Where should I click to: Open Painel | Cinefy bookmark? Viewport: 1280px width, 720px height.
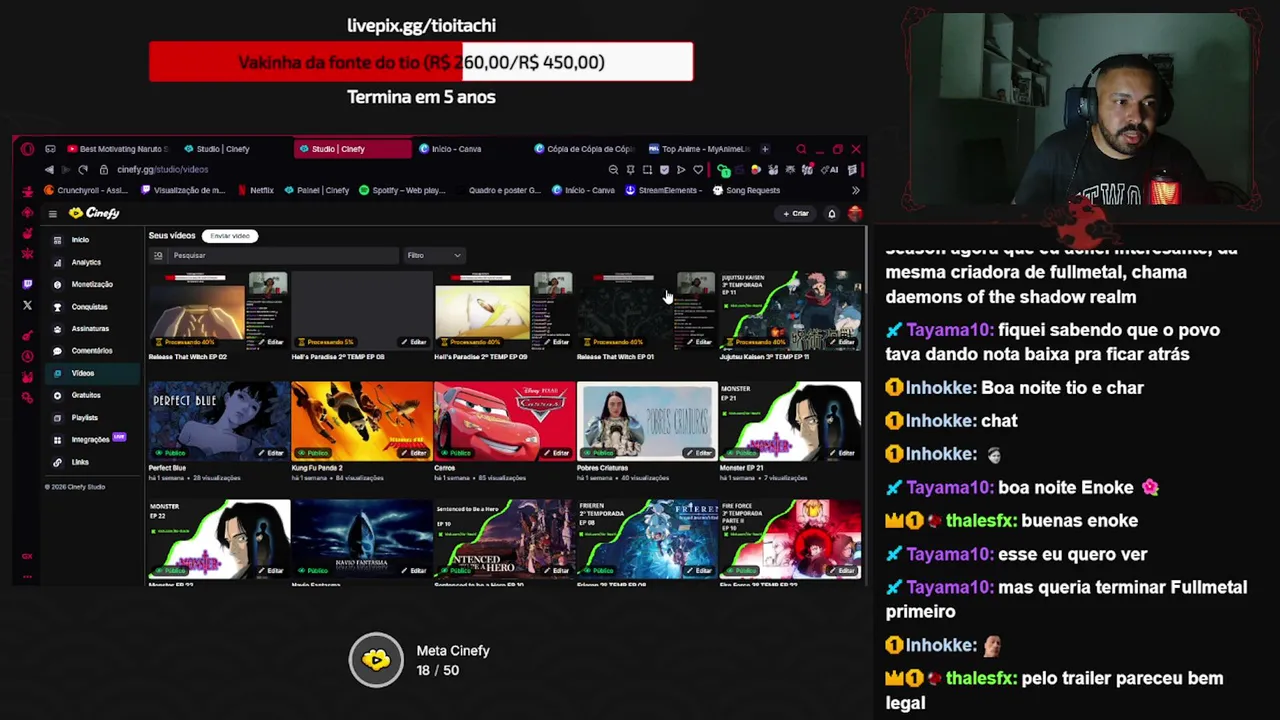pyautogui.click(x=316, y=190)
